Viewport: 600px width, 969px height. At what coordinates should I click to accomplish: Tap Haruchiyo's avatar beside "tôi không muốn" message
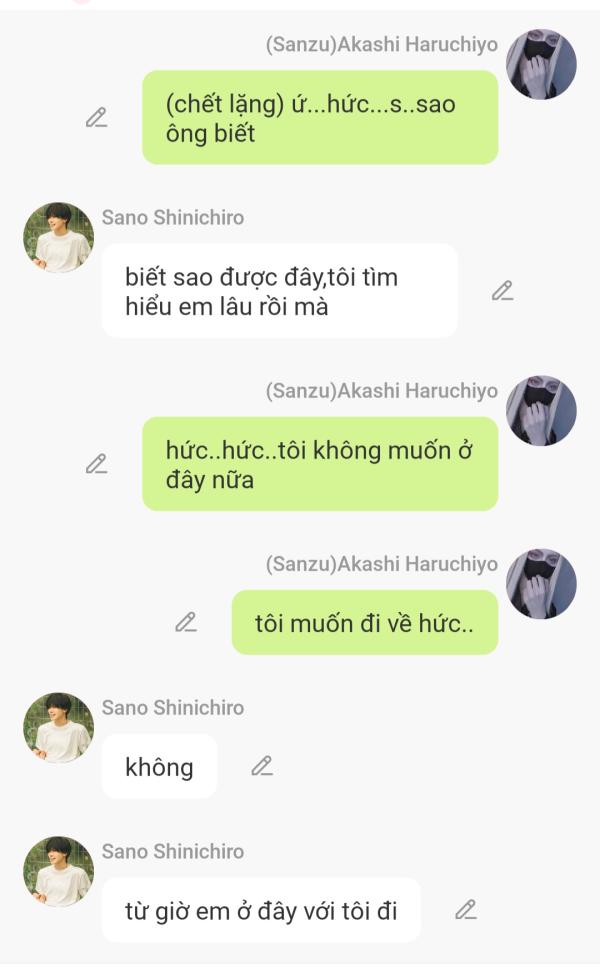[x=541, y=410]
